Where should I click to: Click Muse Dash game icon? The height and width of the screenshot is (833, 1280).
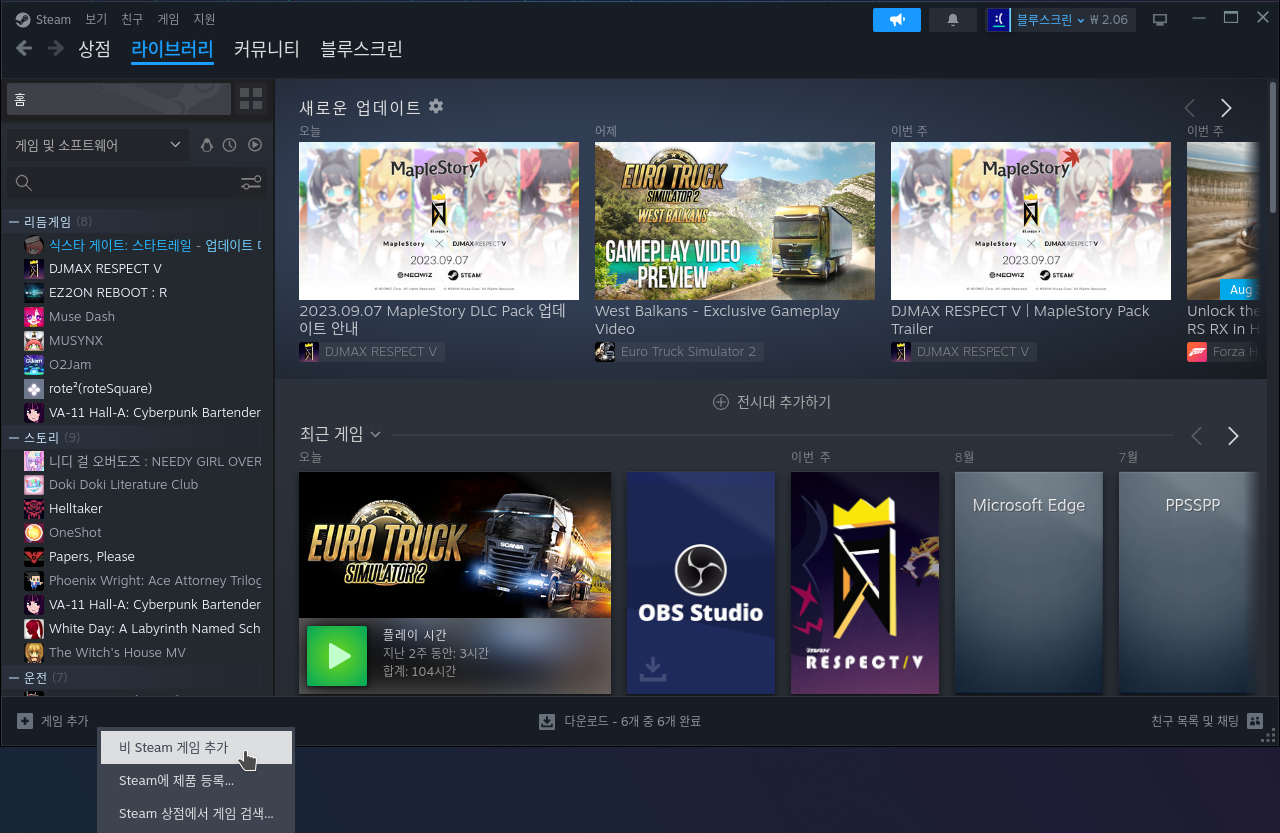coord(34,317)
